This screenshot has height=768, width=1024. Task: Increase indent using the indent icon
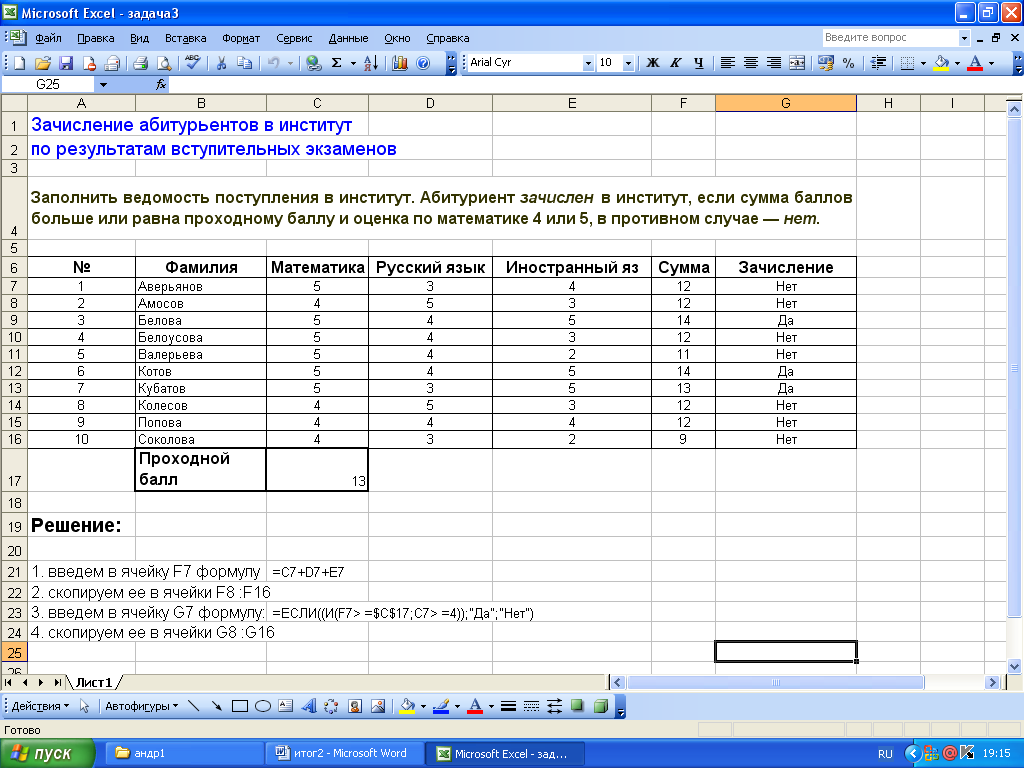tap(878, 63)
